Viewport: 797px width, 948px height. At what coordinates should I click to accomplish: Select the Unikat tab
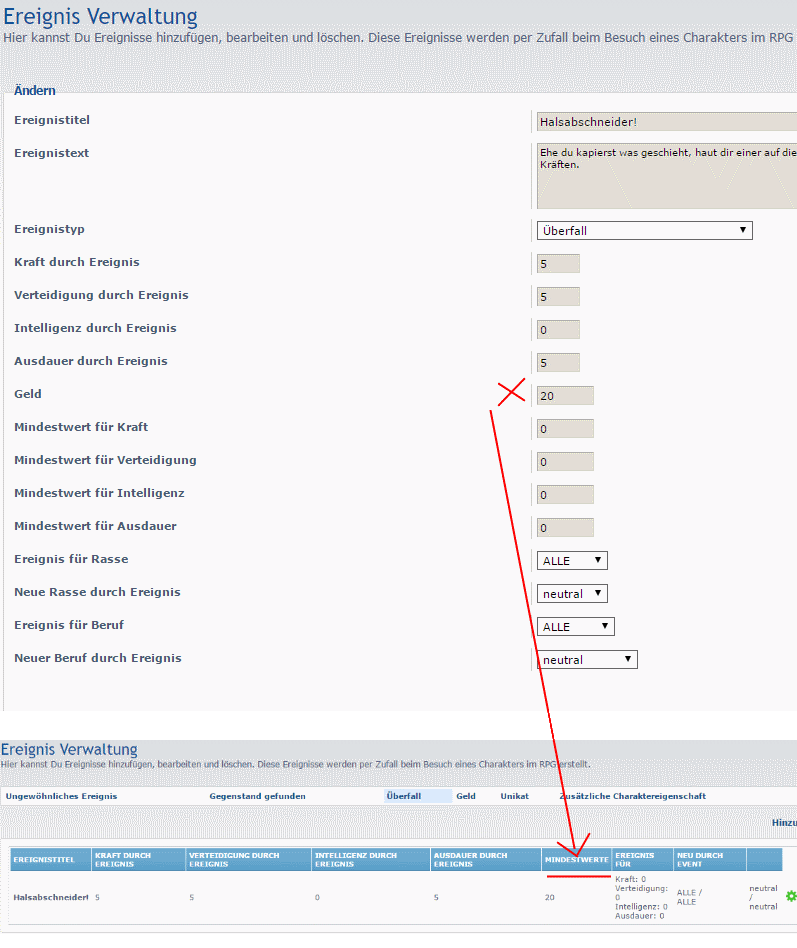pyautogui.click(x=515, y=796)
